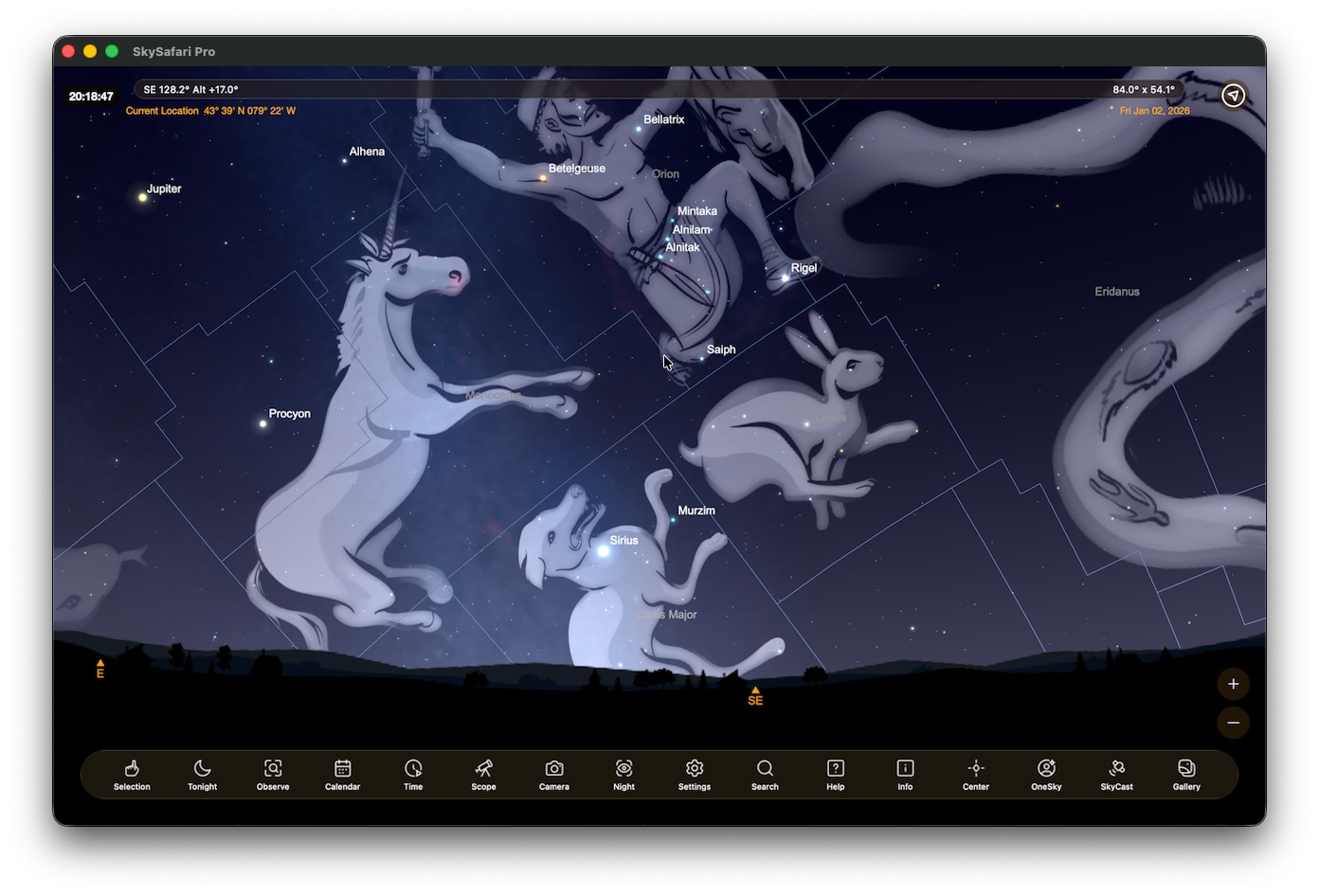Click the Eridanus constellation label
This screenshot has height=896, width=1319.
click(x=1117, y=292)
